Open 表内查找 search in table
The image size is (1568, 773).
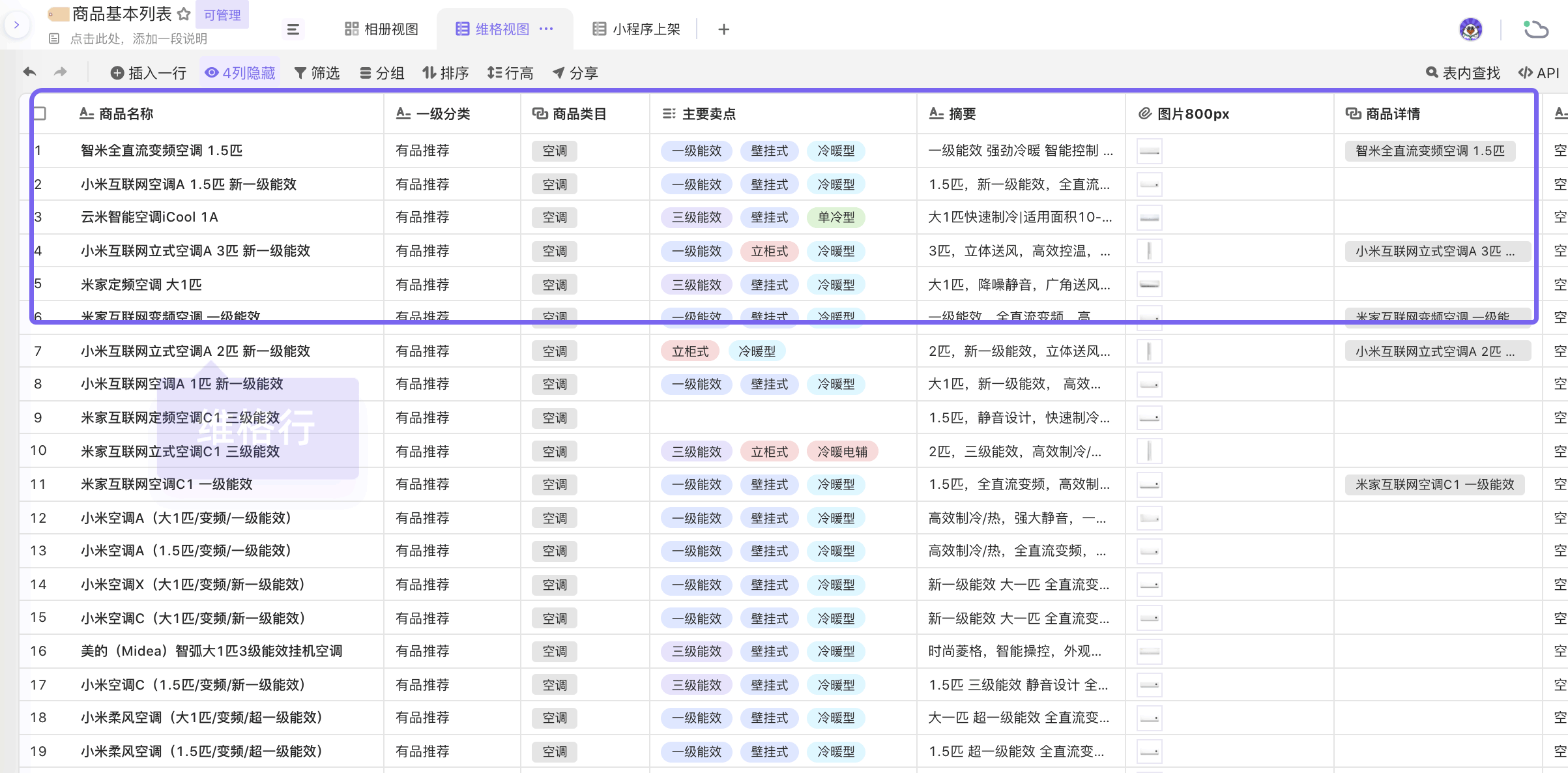pyautogui.click(x=1463, y=73)
